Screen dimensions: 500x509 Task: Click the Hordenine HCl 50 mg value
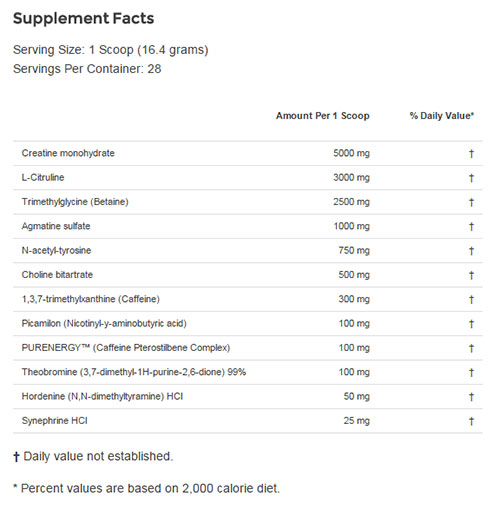point(357,397)
